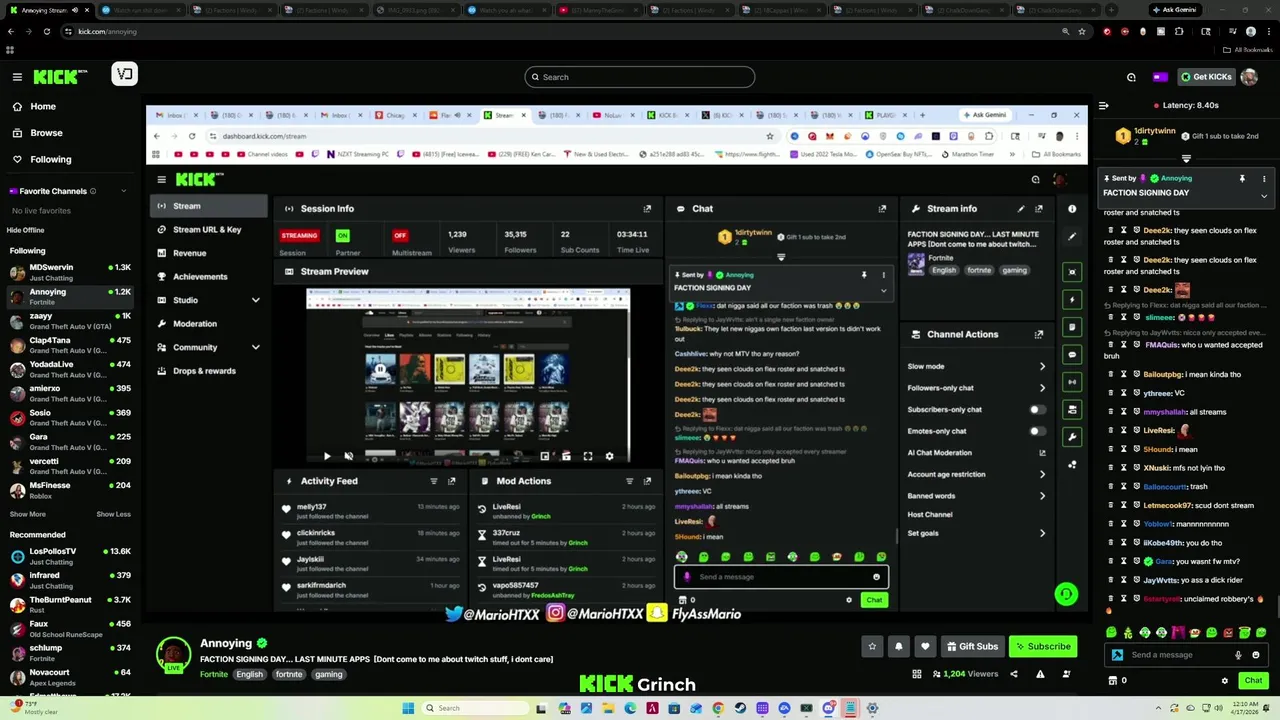1280x720 pixels.
Task: Click the microphone icon in chat input
Action: tap(1238, 655)
